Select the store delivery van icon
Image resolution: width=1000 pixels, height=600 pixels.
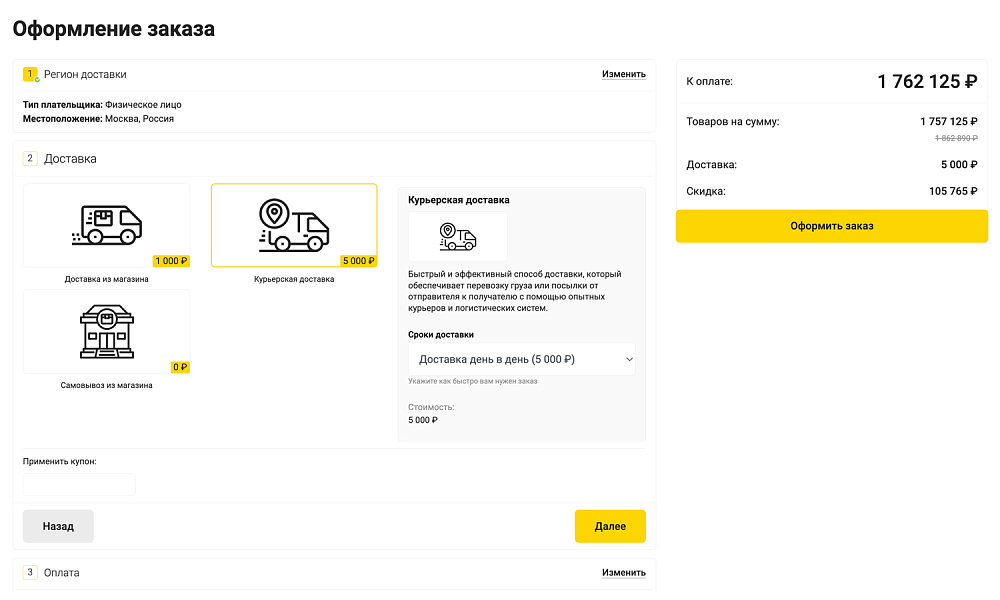106,225
